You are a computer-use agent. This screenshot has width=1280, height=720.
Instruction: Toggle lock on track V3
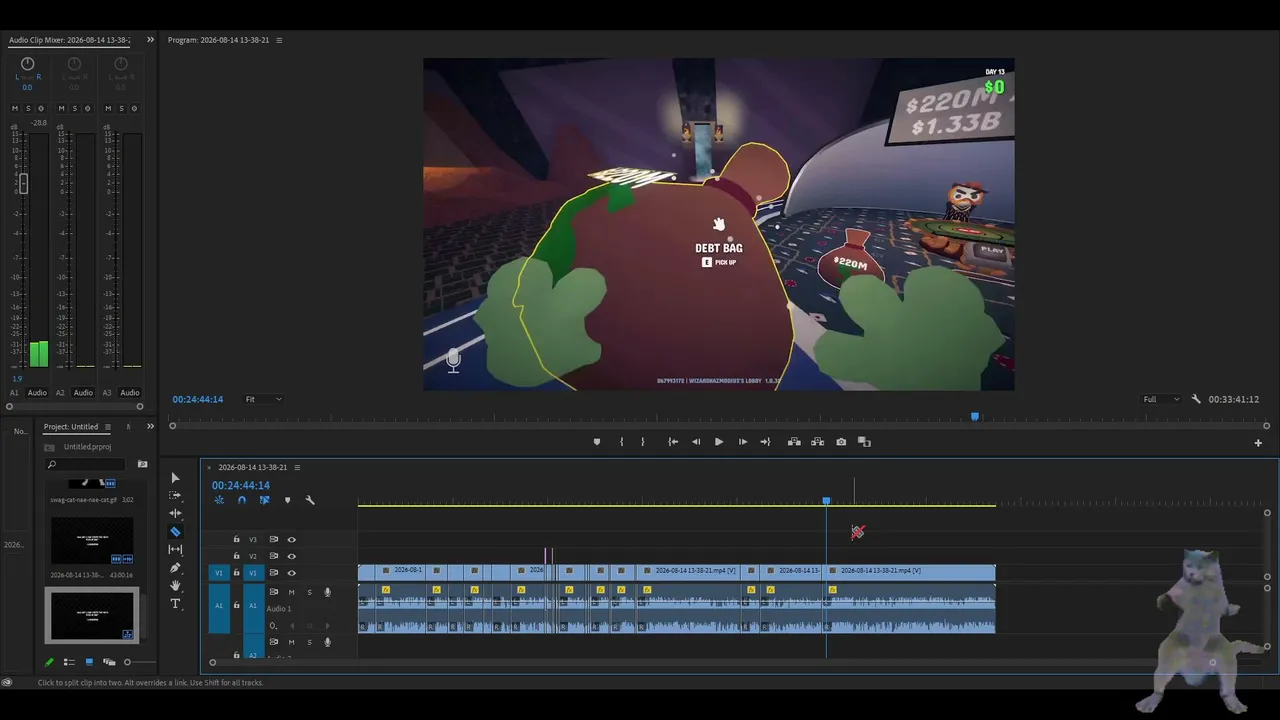tap(236, 539)
